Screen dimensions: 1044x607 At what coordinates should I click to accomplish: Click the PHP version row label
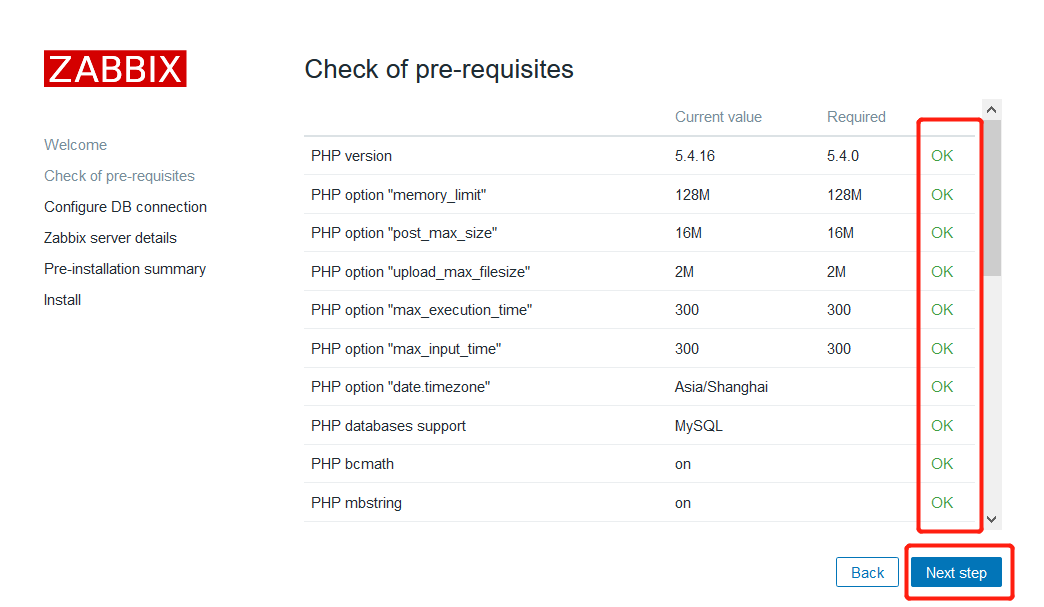(351, 156)
